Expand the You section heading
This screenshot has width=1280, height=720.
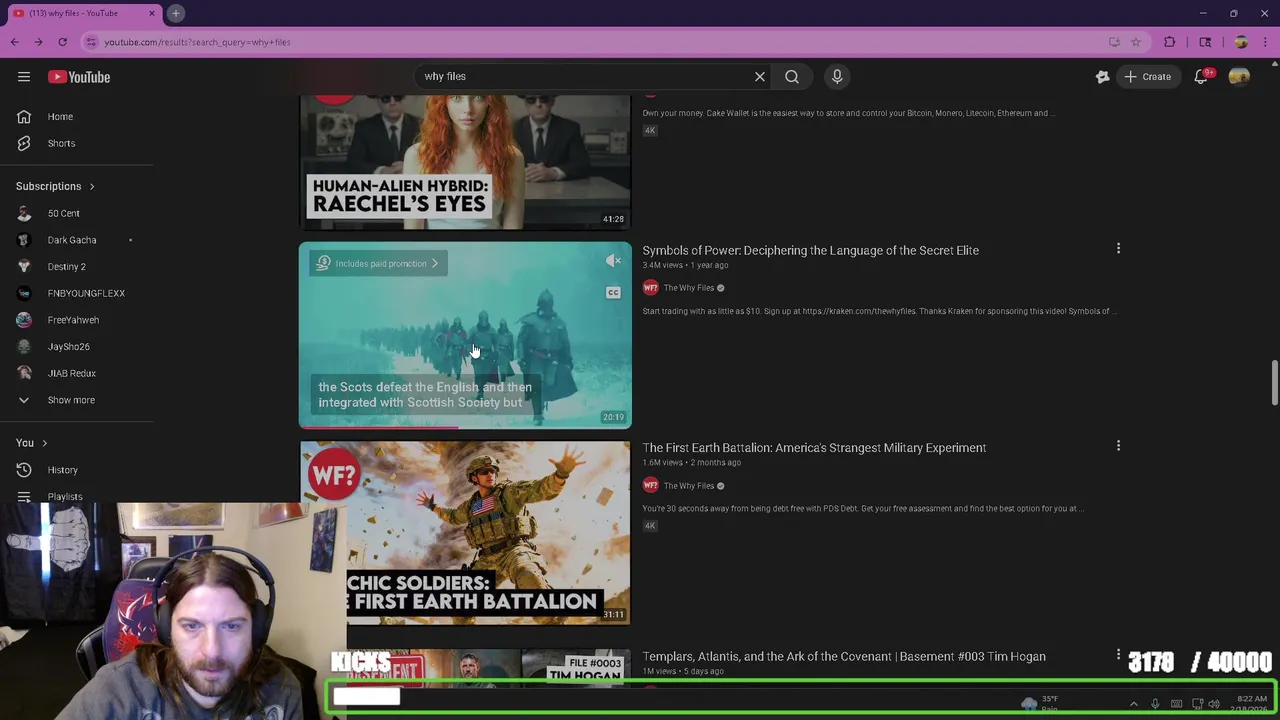[31, 443]
